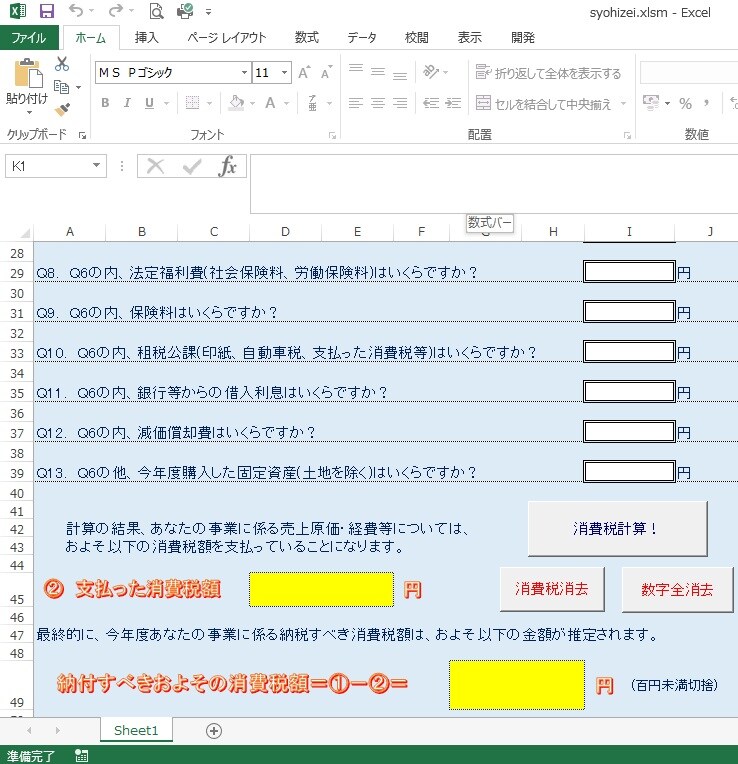Toggle merge and center セルを結合して中央揃え
Image resolution: width=738 pixels, height=764 pixels.
click(x=544, y=103)
